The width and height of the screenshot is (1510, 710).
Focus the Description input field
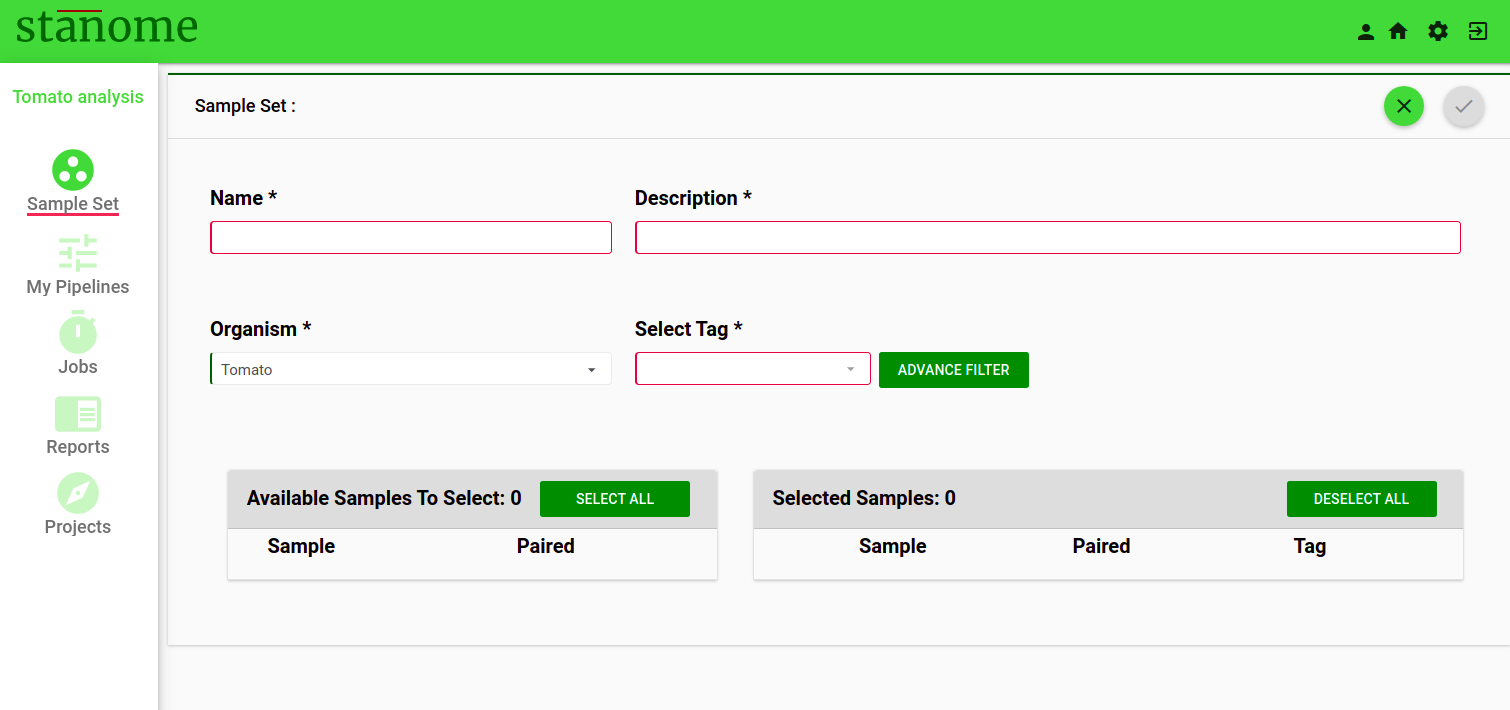point(1048,237)
